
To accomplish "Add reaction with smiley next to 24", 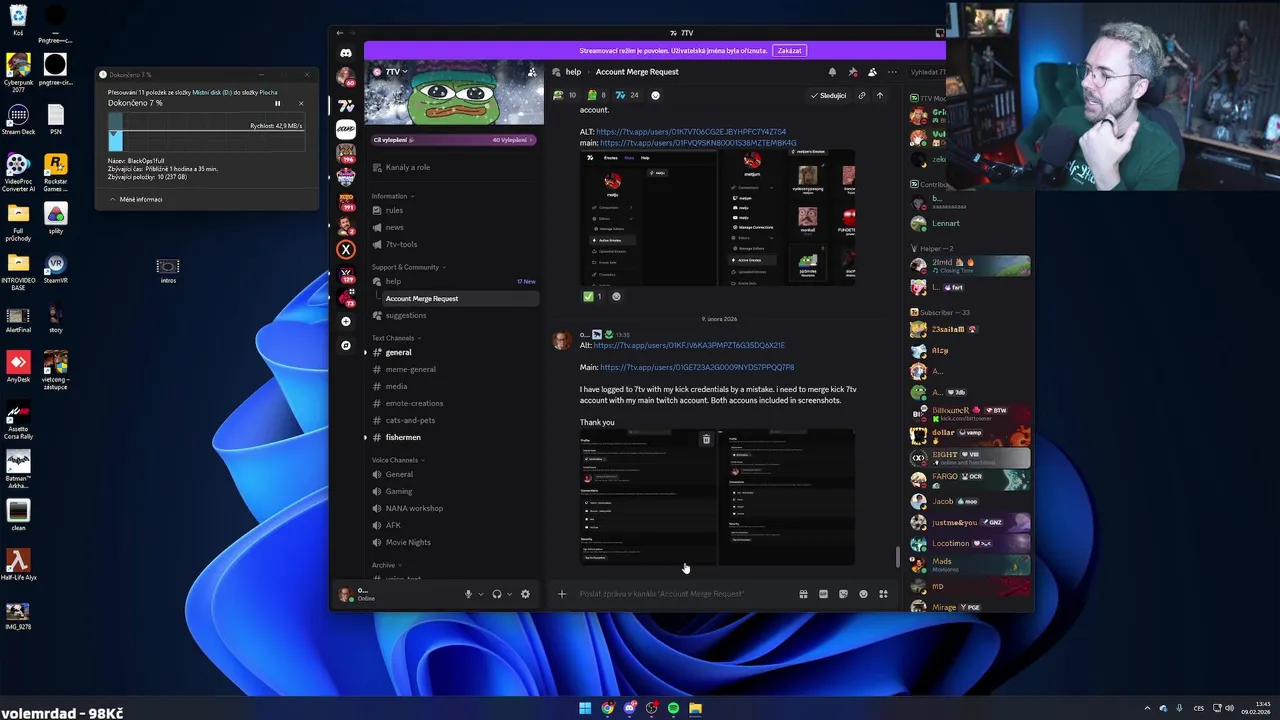I will 655,95.
